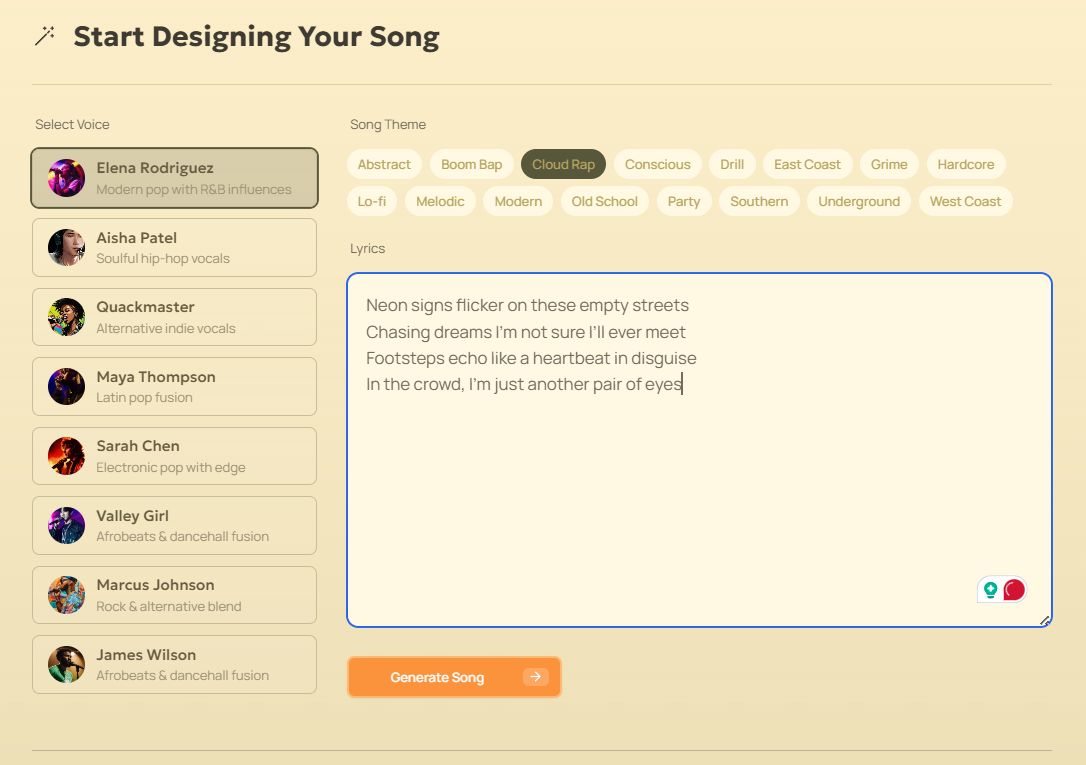Click inside the Lyrics text area

(x=700, y=450)
